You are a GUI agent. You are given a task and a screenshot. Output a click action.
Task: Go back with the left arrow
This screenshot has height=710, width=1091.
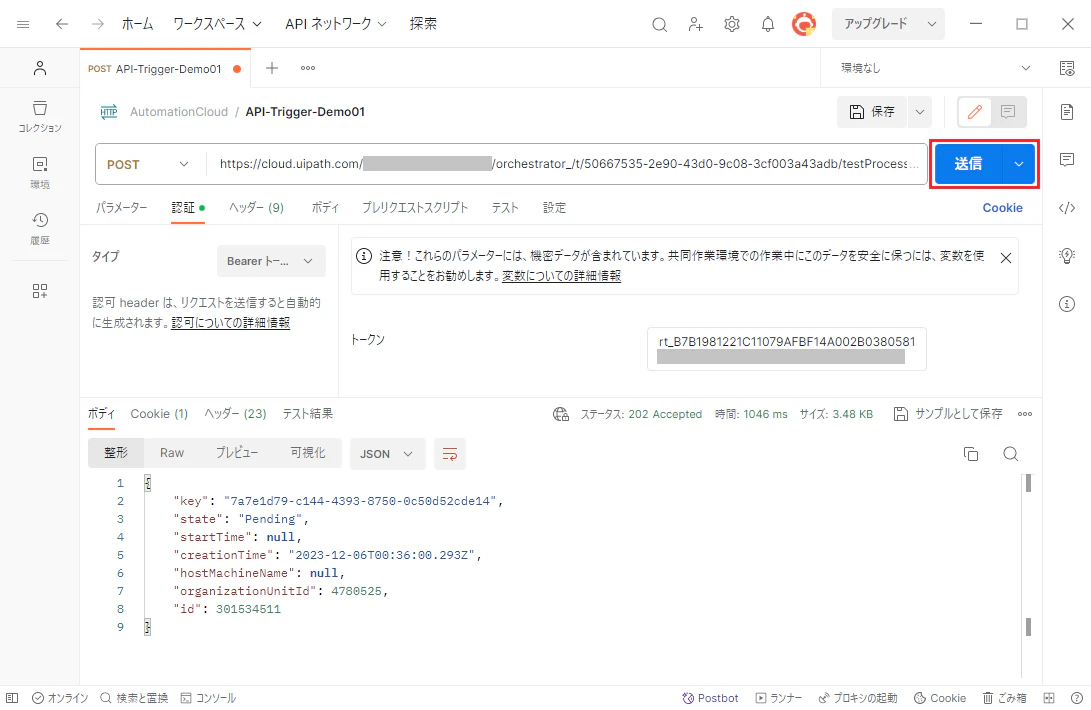pyautogui.click(x=62, y=24)
